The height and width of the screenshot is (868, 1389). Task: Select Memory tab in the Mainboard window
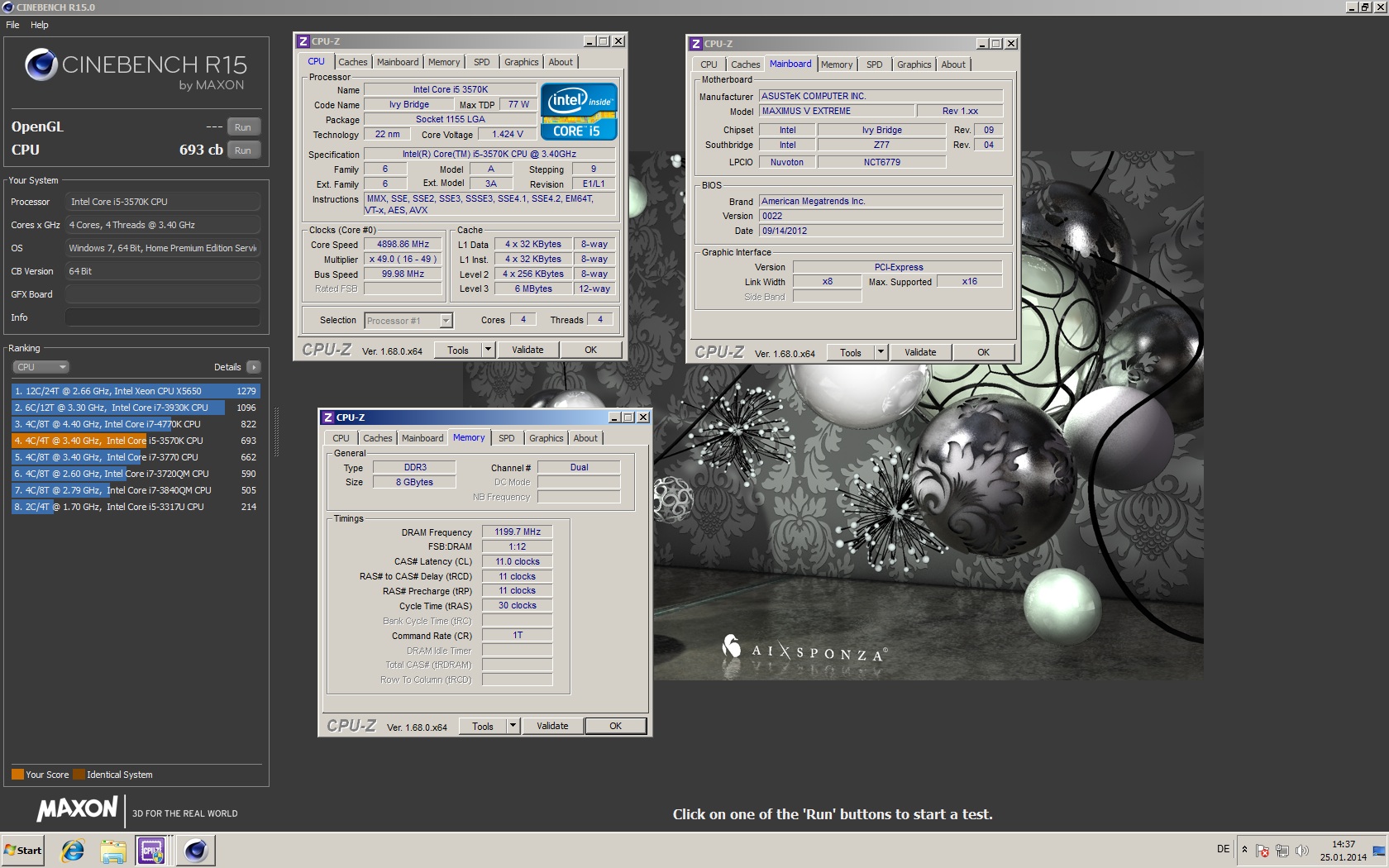(x=837, y=64)
